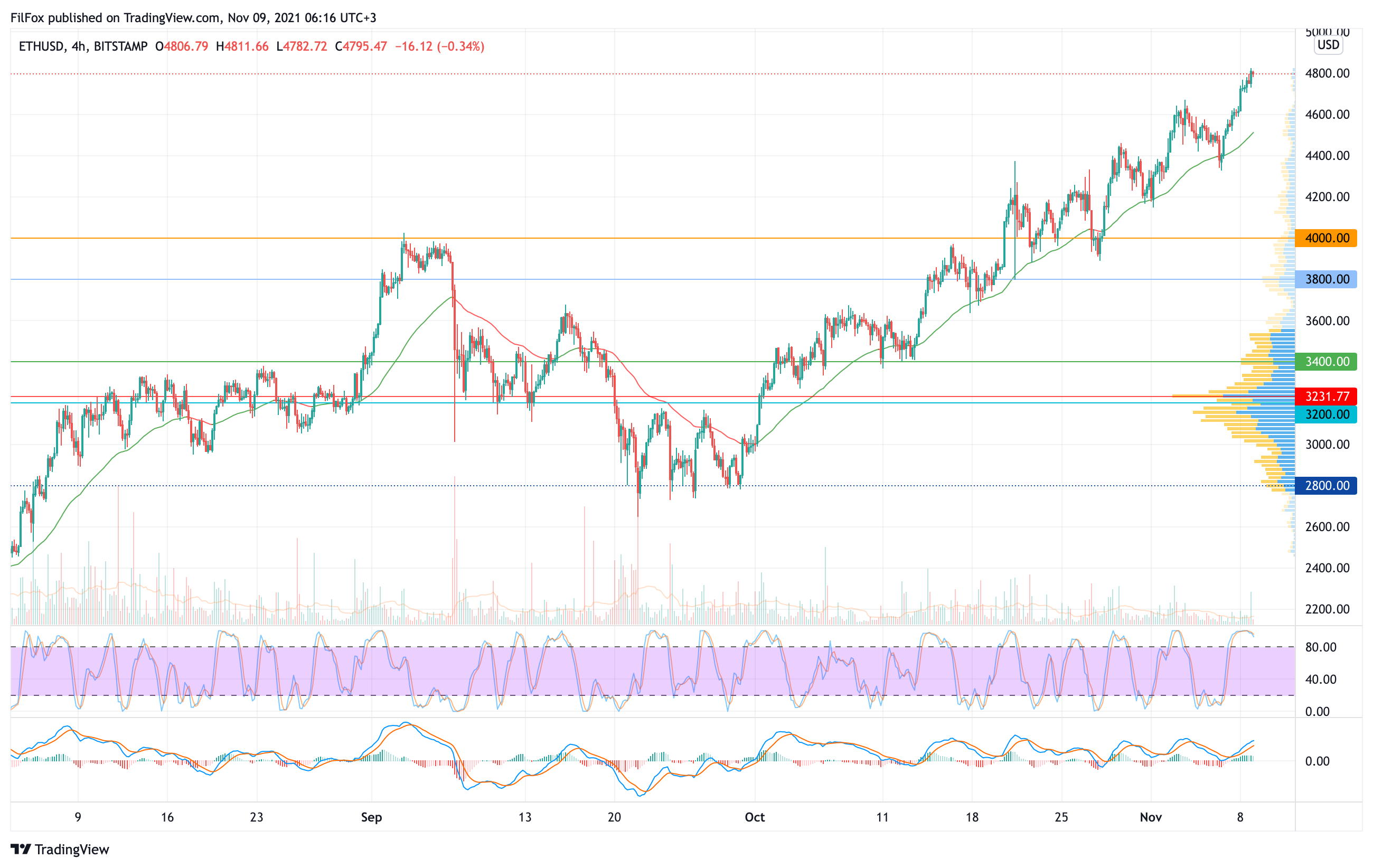This screenshot has width=1373, height=868.
Task: Click the 4800.00 label on price axis
Action: click(x=1327, y=73)
